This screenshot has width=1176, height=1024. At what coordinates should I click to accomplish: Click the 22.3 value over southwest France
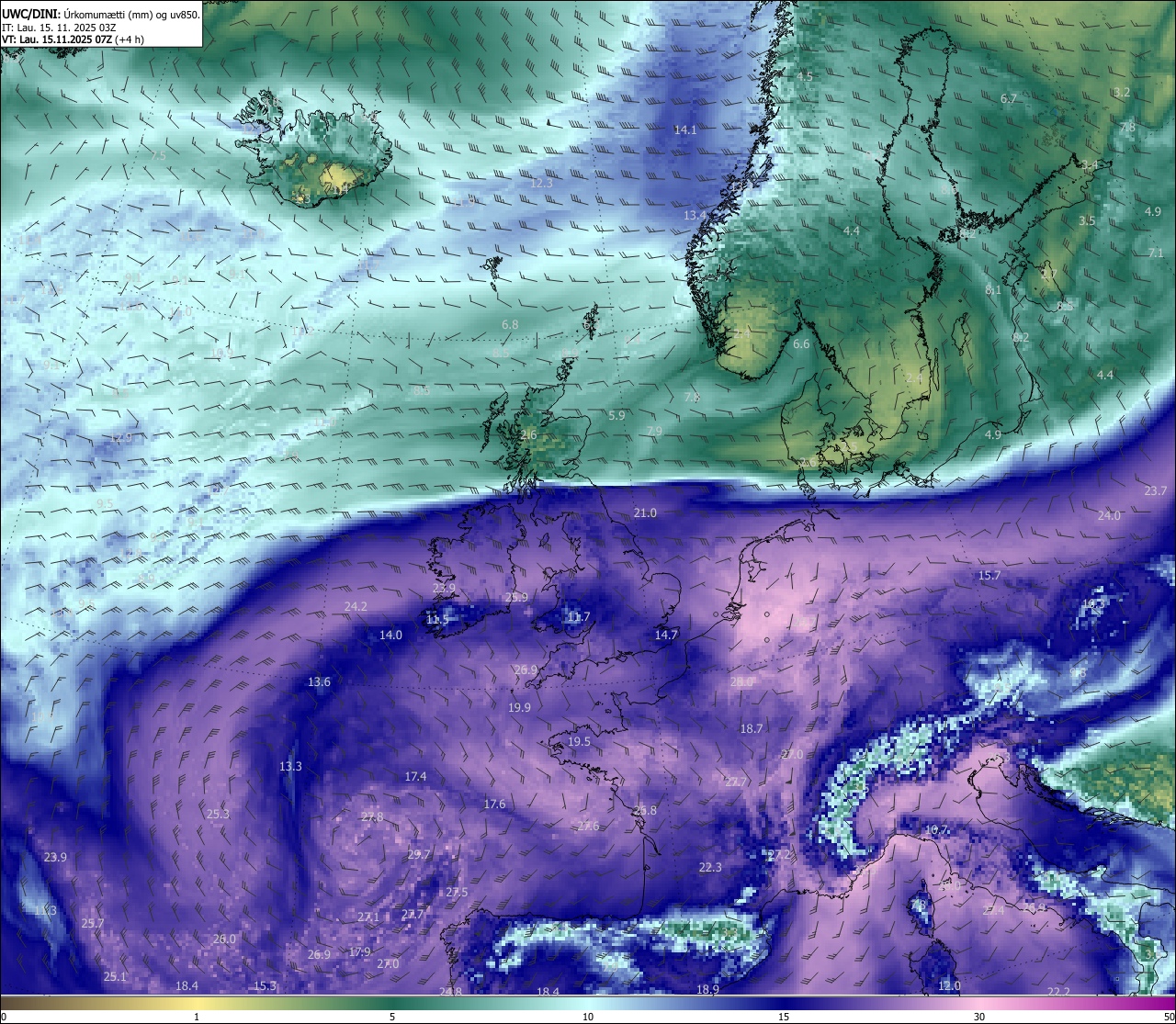pos(710,868)
